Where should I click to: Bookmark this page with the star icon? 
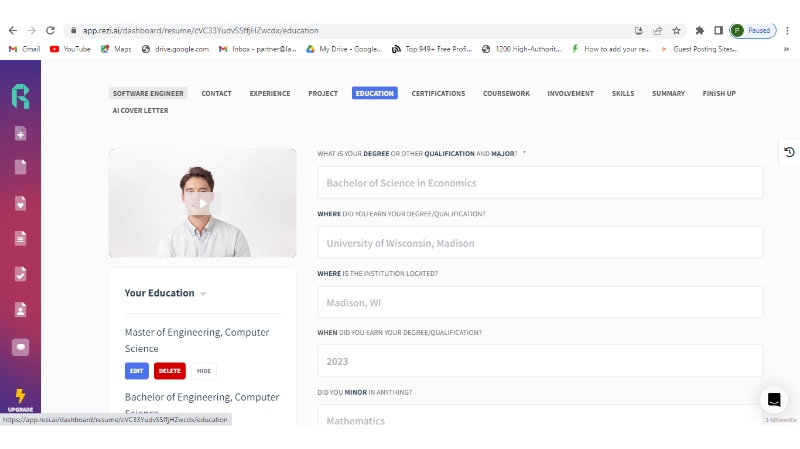tap(676, 31)
